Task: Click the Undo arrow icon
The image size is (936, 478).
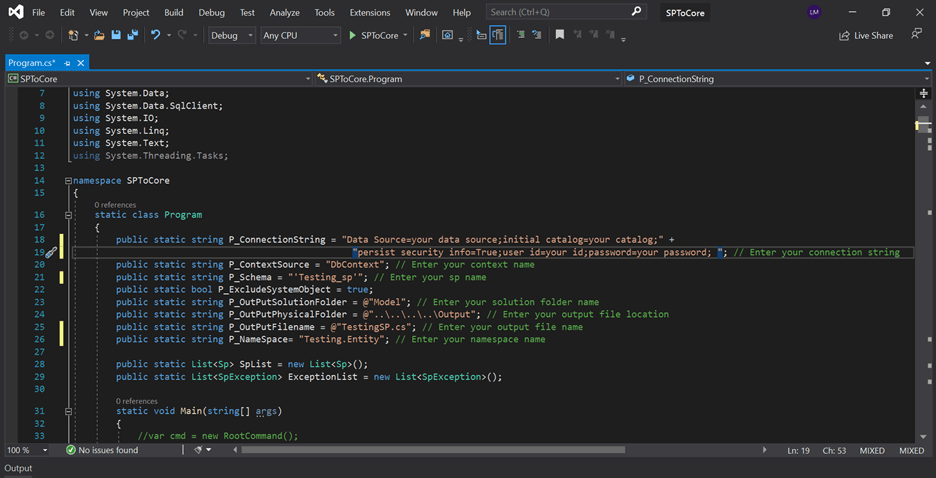Action: 155,35
